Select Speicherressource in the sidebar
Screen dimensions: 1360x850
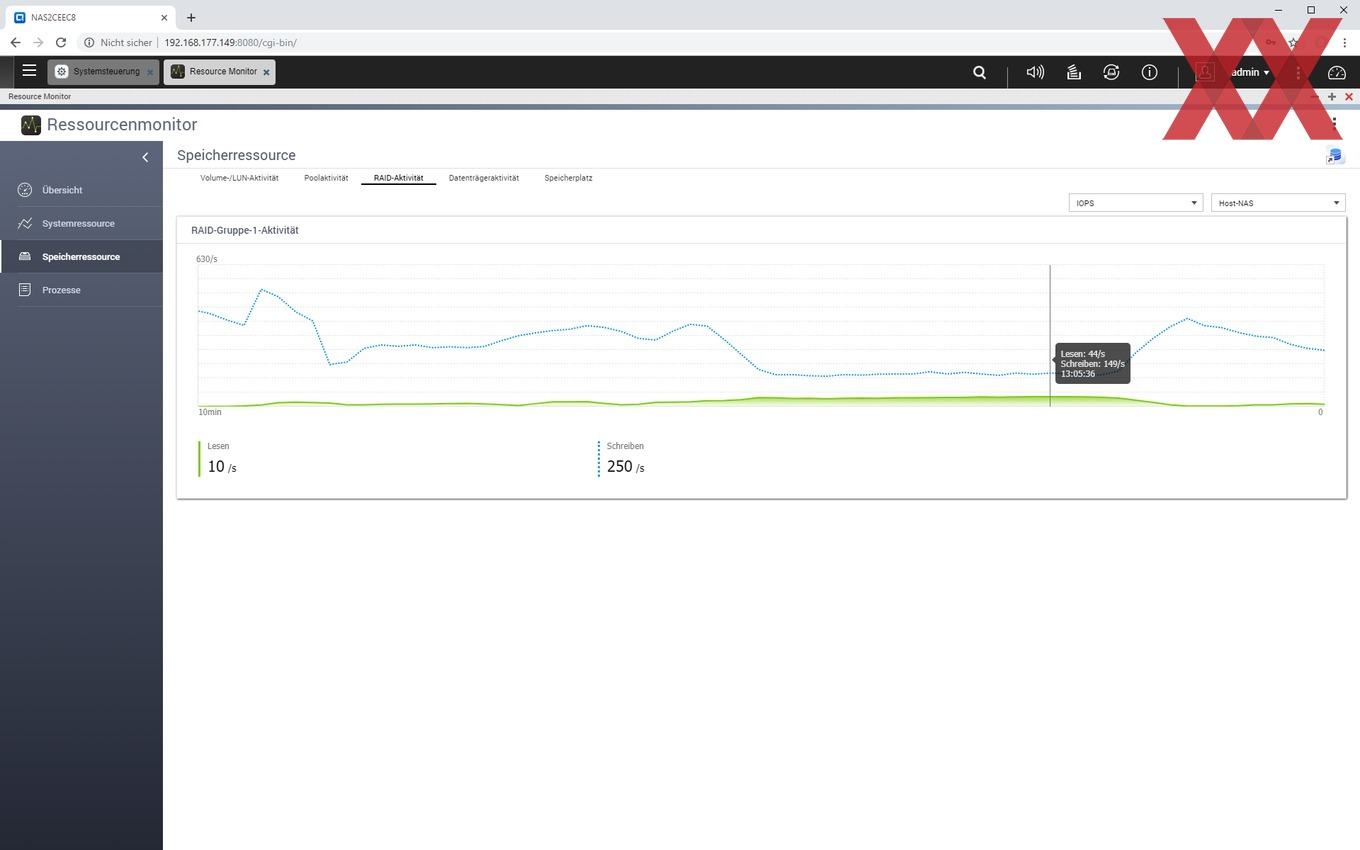click(81, 256)
